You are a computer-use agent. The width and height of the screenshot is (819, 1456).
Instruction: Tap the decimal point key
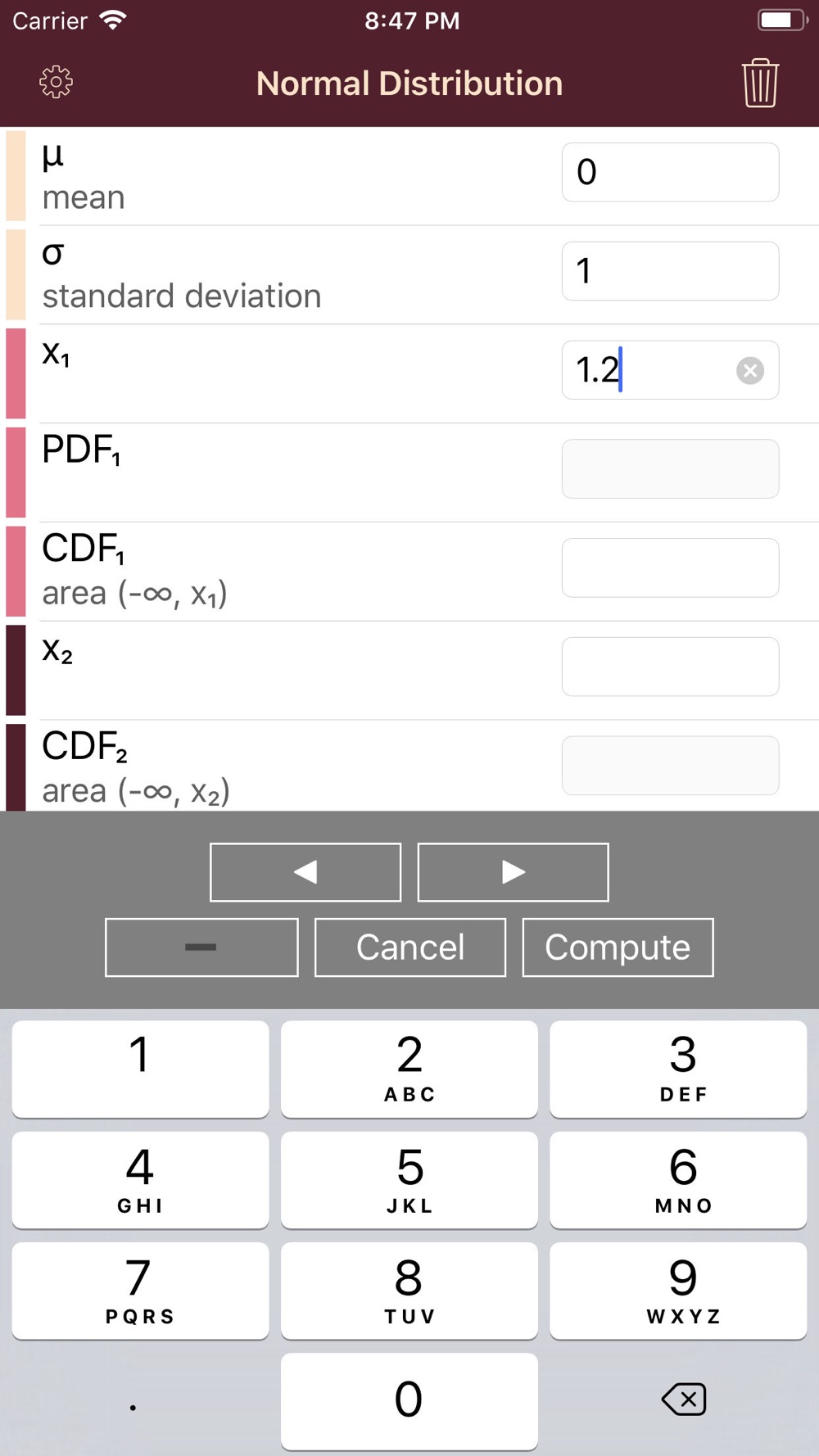click(133, 1400)
